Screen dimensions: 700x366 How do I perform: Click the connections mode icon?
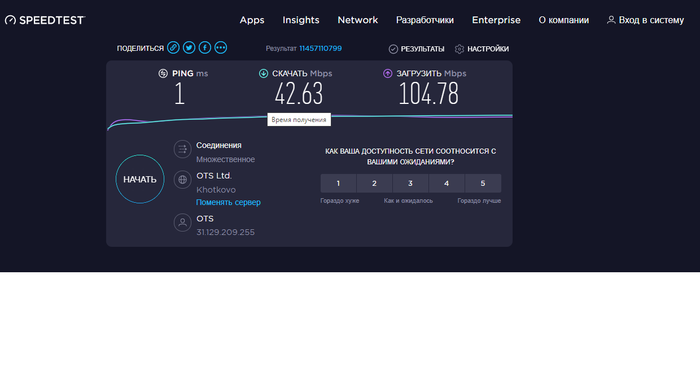click(183, 150)
